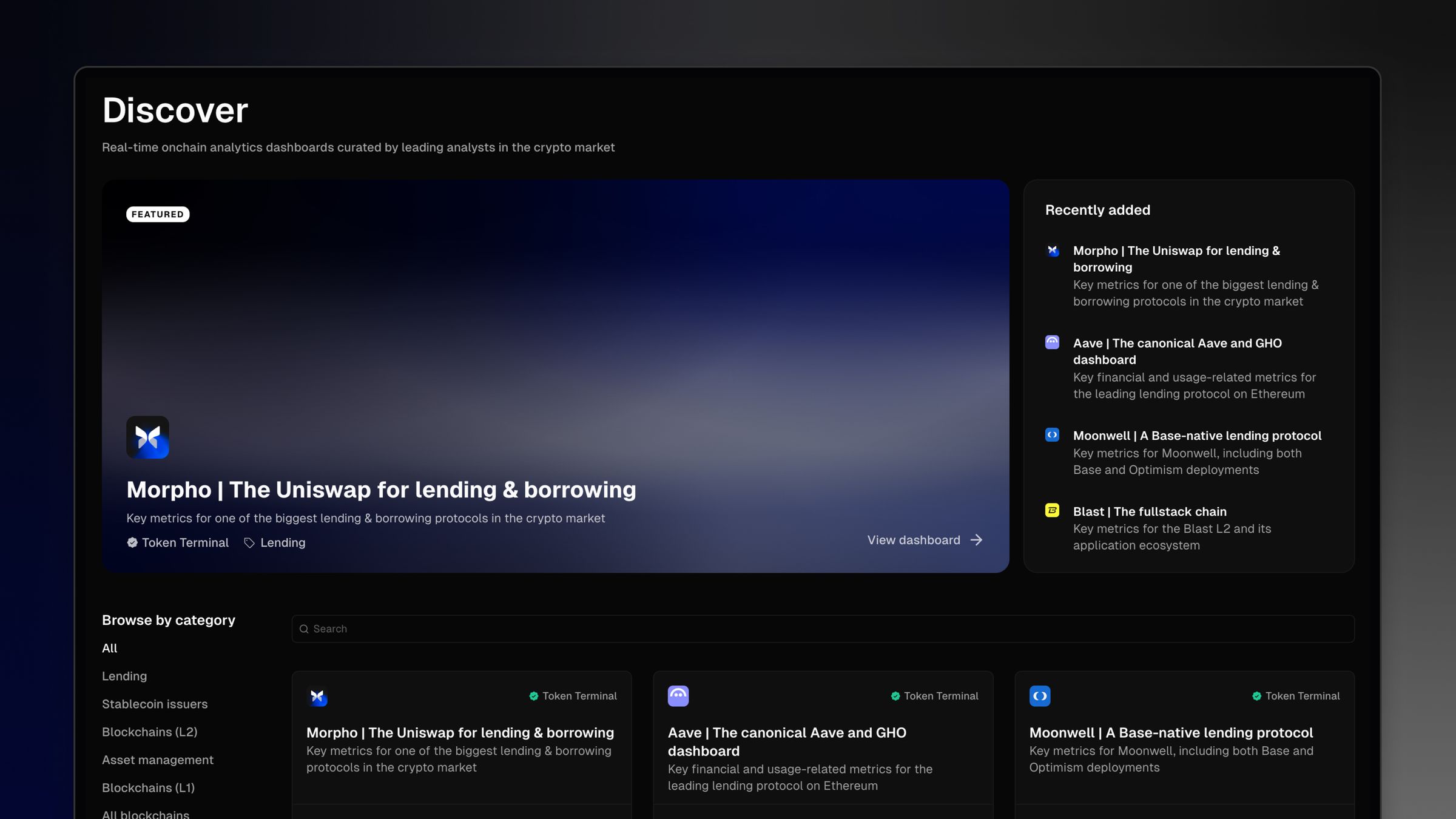Viewport: 1456px width, 819px height.
Task: Click the FEATURED badge label
Action: 157,214
